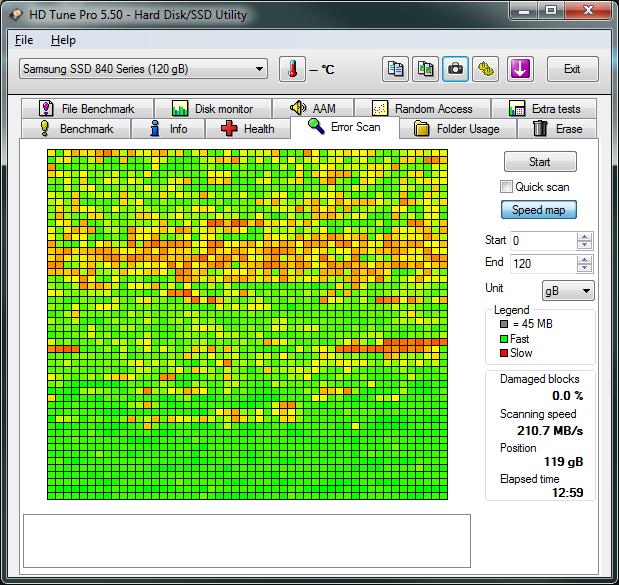Increase the End value with up arrow

tap(584, 260)
